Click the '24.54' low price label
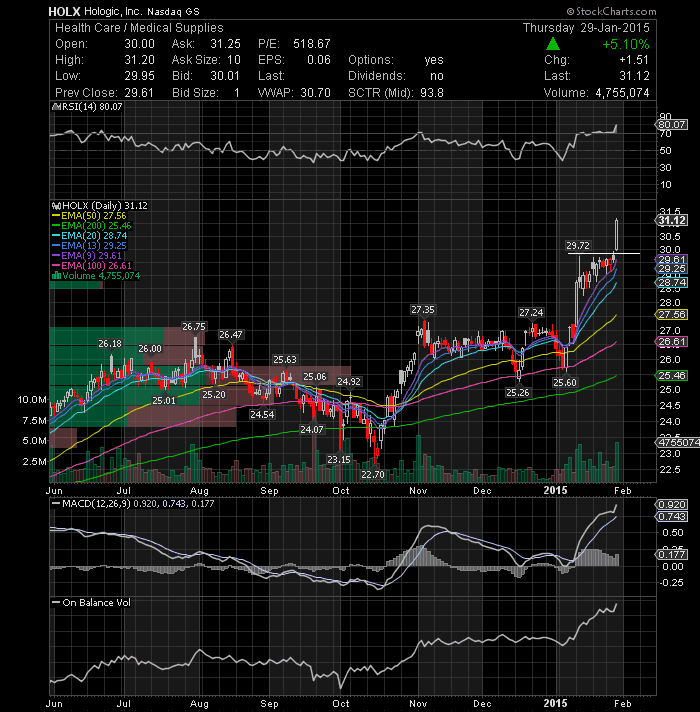 (x=262, y=414)
